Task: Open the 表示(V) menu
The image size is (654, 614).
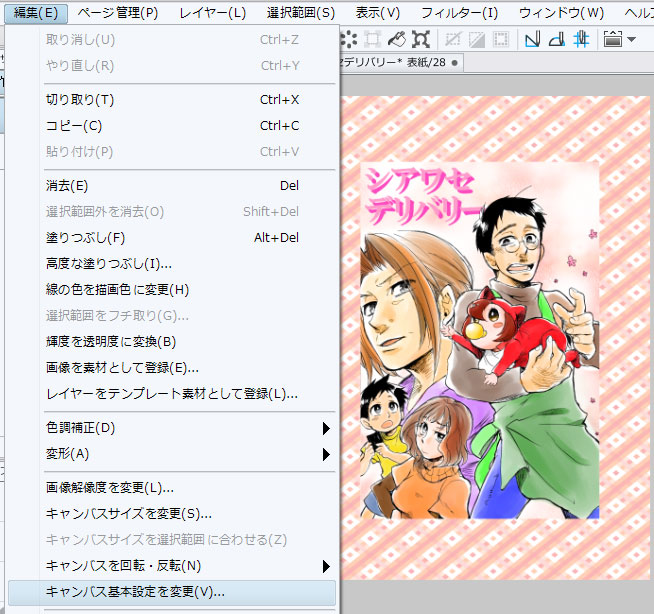Action: coord(377,13)
